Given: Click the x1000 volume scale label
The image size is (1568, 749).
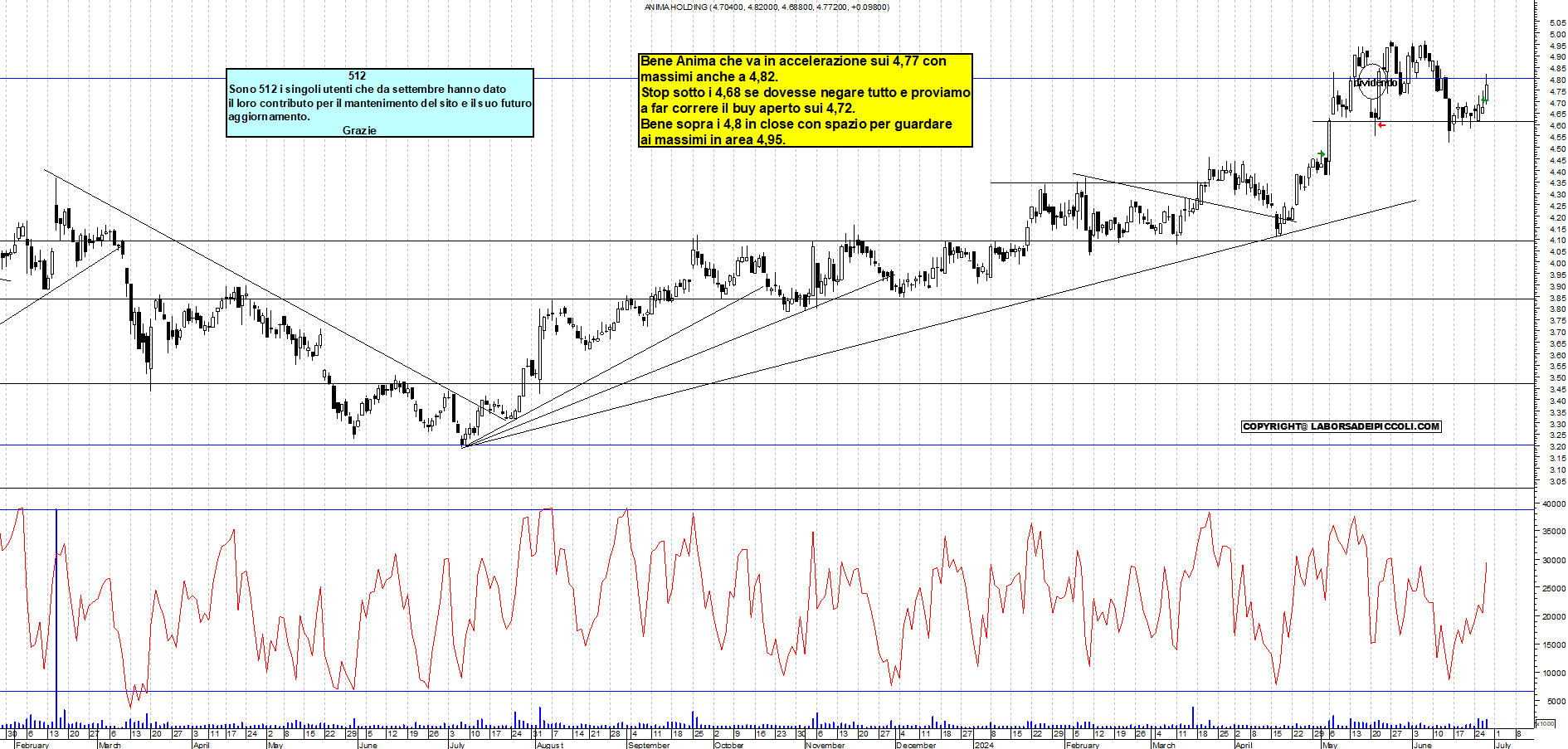Looking at the screenshot, I should (1545, 723).
